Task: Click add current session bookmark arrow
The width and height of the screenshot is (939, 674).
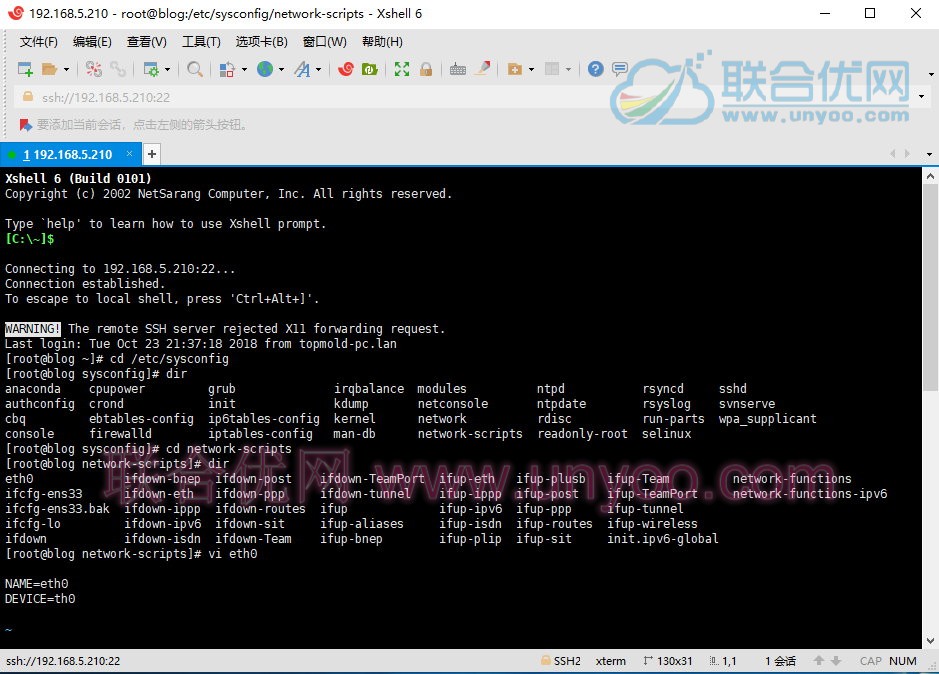Action: [x=25, y=125]
